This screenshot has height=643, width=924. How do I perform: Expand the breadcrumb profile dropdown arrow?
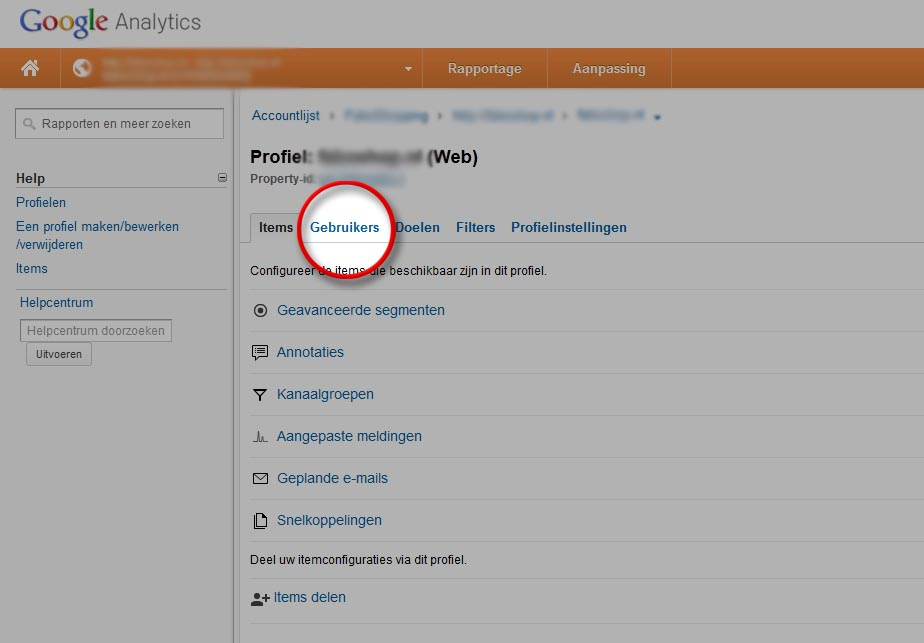click(x=657, y=118)
